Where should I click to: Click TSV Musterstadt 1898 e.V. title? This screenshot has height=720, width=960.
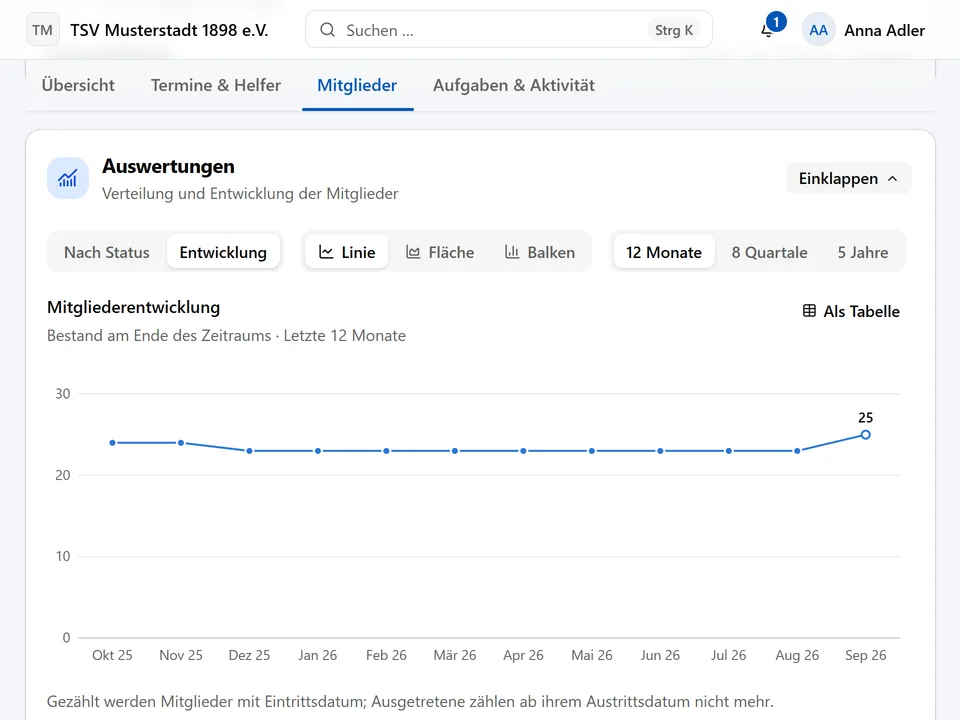(169, 30)
